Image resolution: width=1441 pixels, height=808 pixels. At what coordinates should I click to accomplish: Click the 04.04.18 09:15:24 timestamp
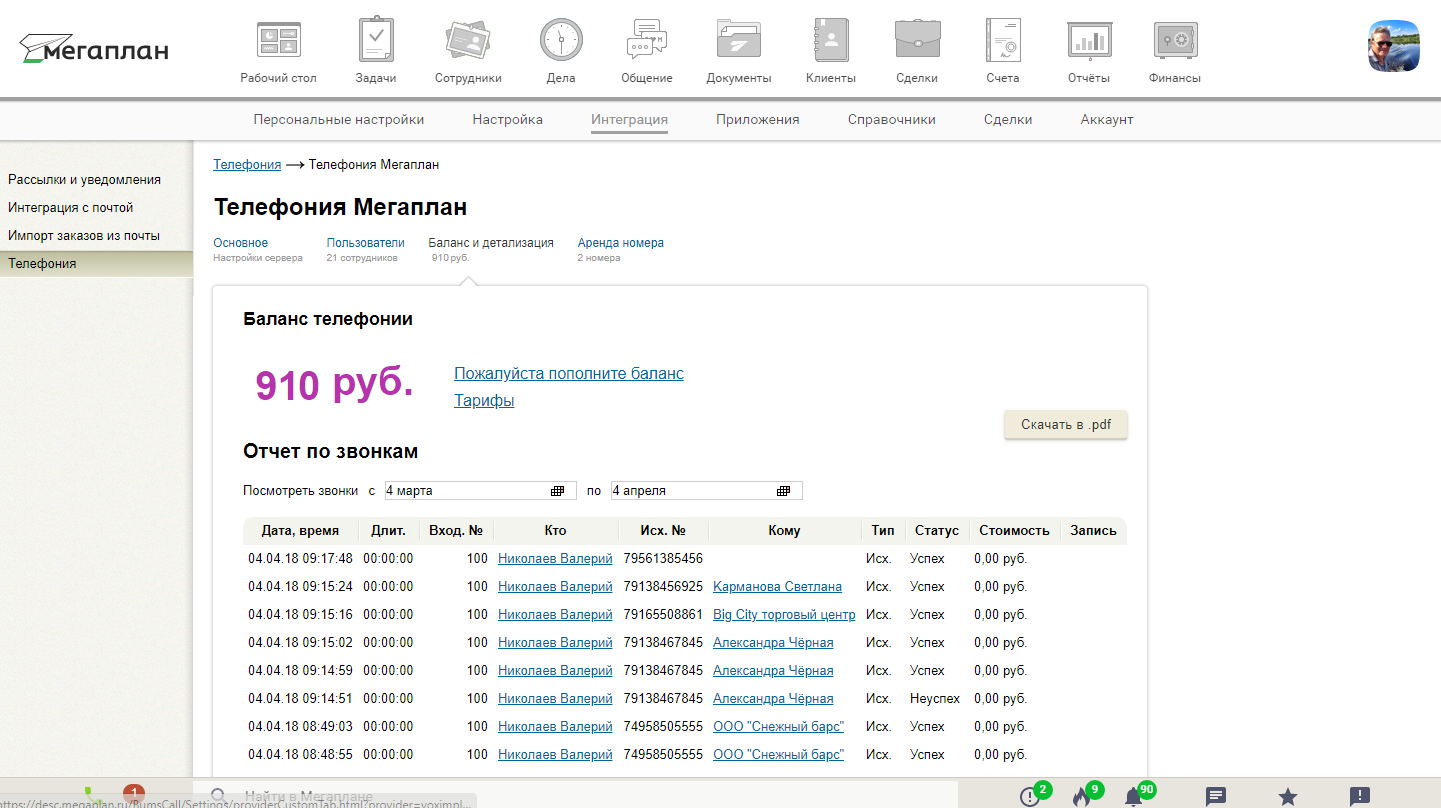tap(300, 587)
